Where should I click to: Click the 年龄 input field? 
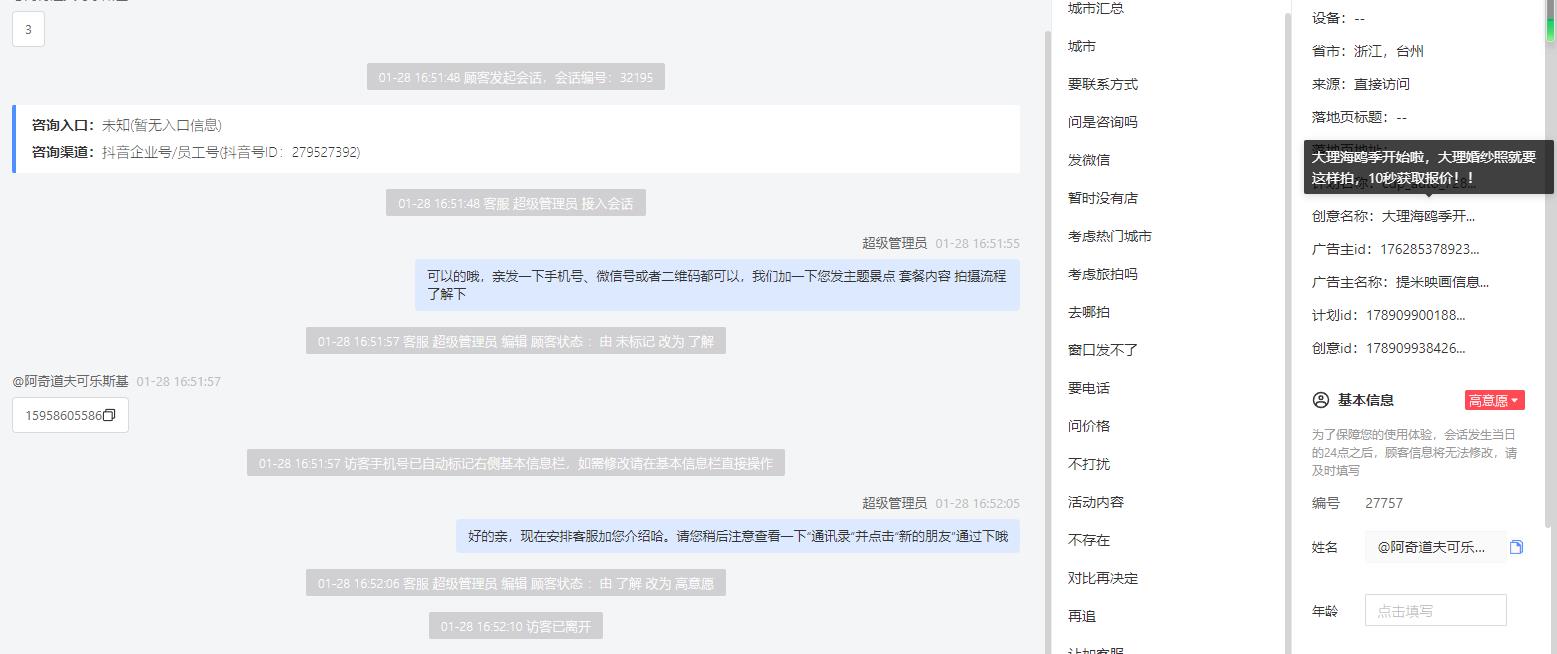click(1435, 610)
